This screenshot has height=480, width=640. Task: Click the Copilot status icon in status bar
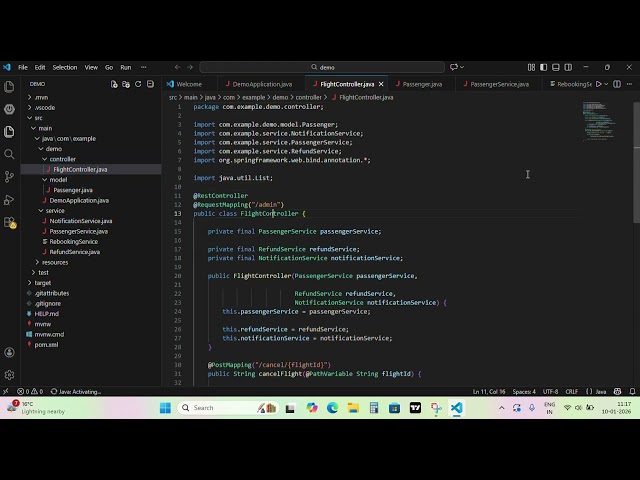617,391
